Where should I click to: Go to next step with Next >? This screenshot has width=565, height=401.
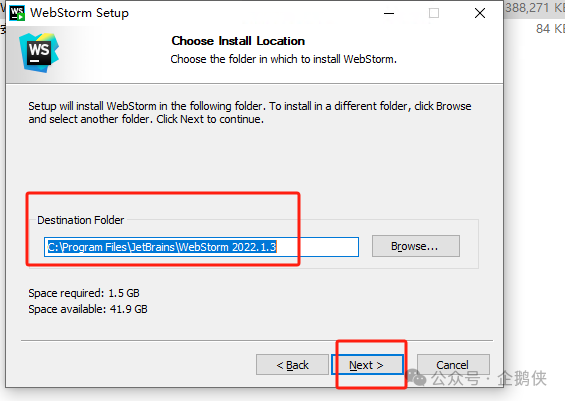(367, 365)
